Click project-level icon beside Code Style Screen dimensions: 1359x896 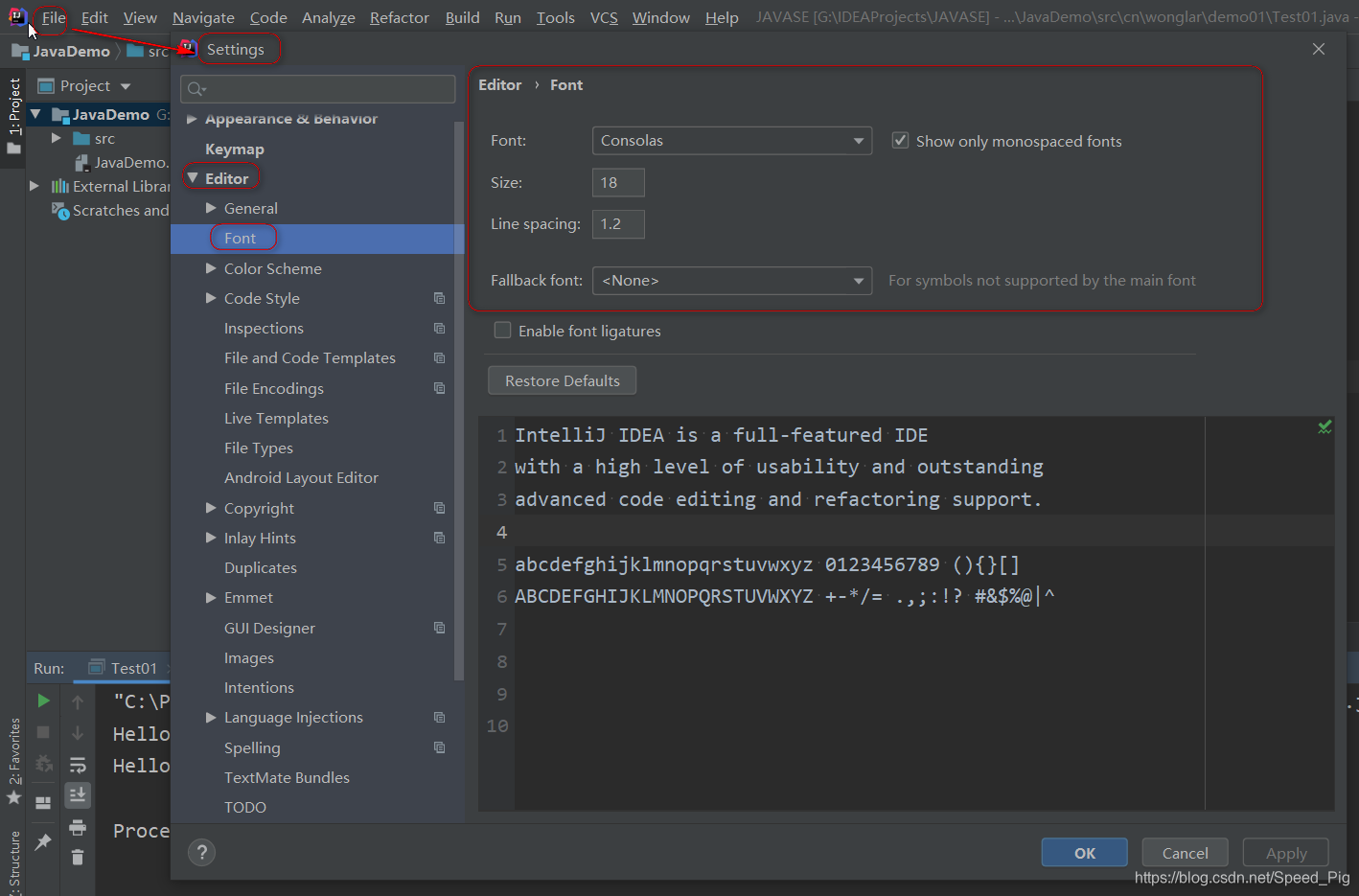click(439, 298)
